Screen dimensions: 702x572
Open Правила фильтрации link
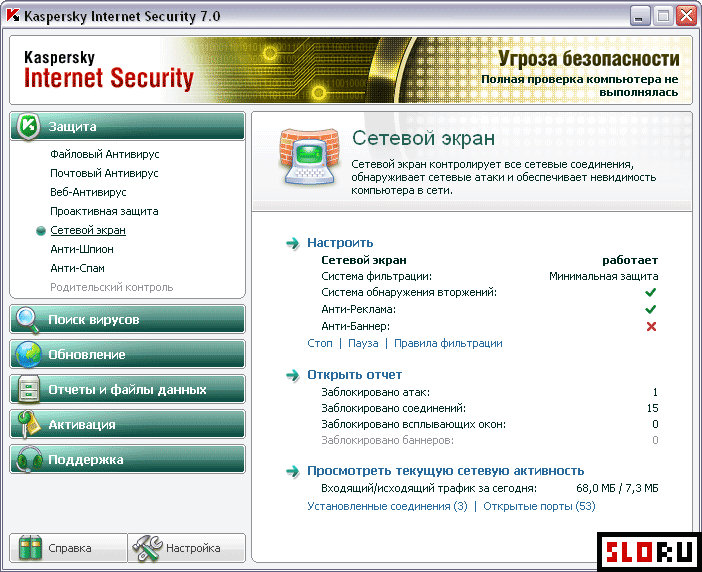(448, 343)
